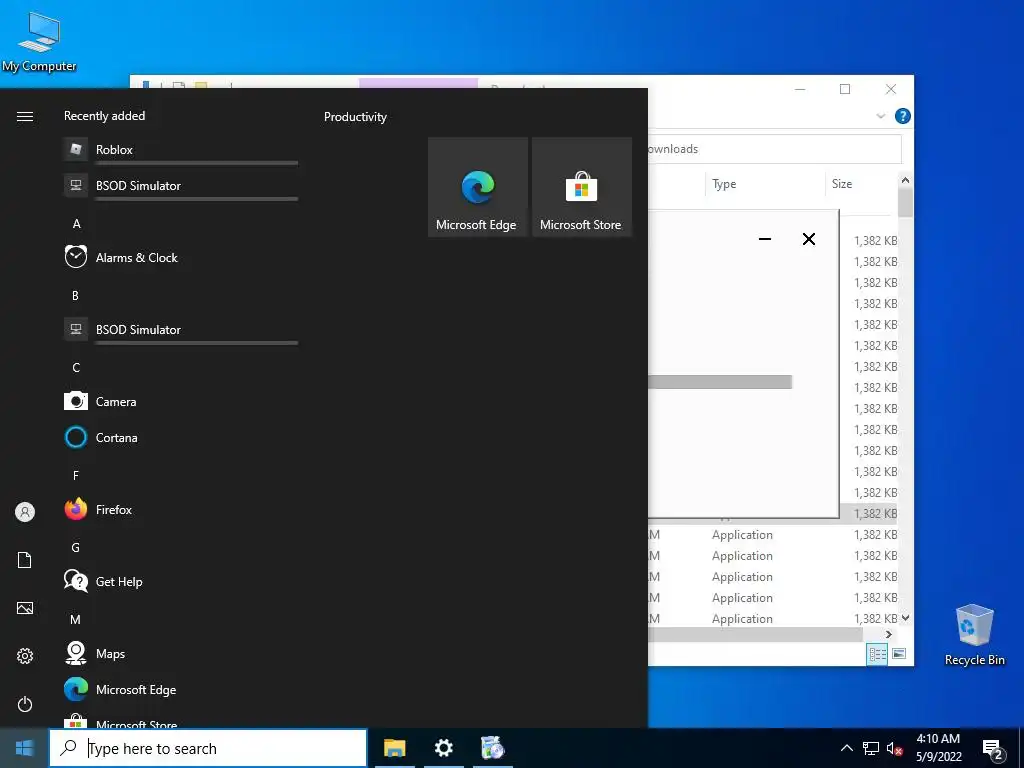Open the Camera app

coord(181,402)
